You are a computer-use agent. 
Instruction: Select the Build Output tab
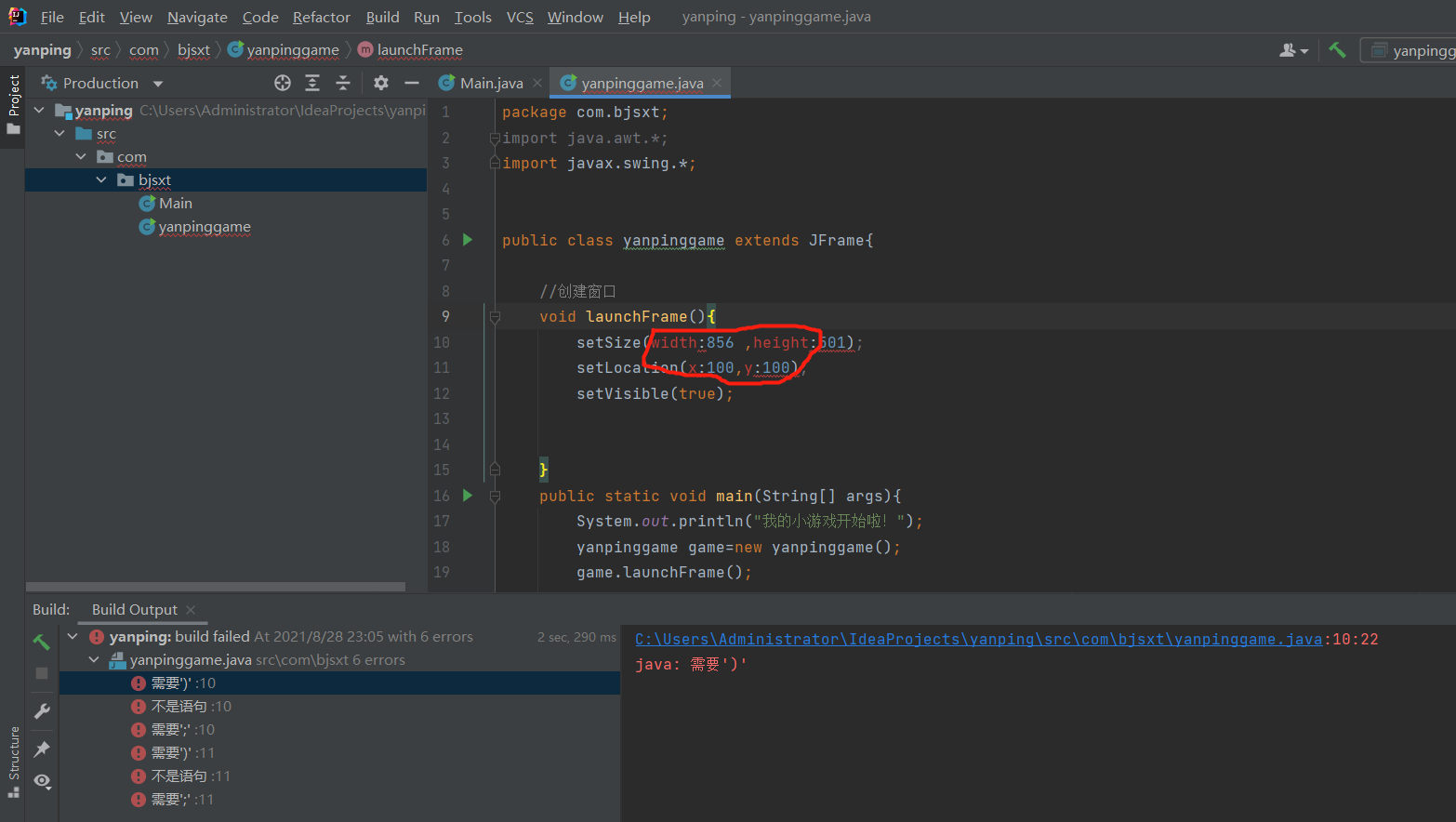coord(135,609)
